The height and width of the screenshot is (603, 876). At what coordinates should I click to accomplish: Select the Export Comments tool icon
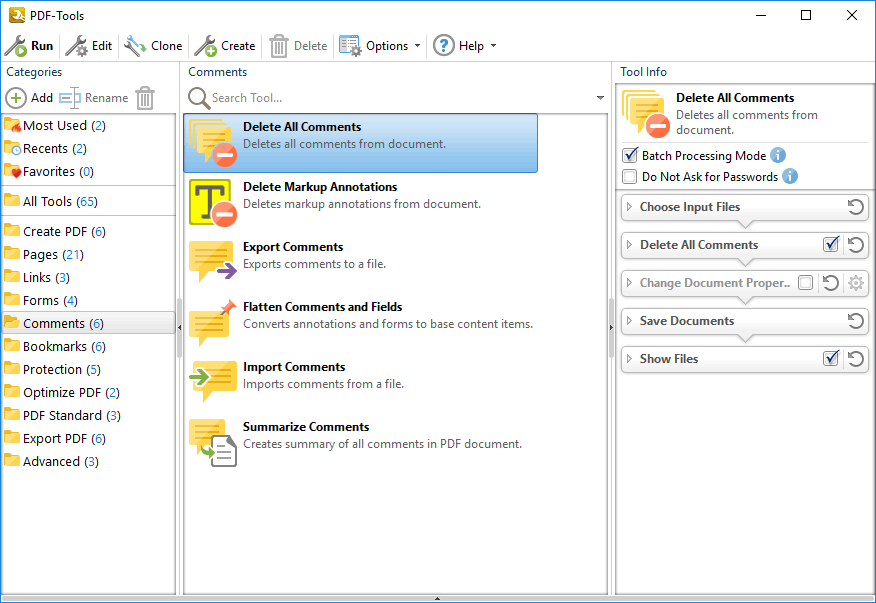213,262
